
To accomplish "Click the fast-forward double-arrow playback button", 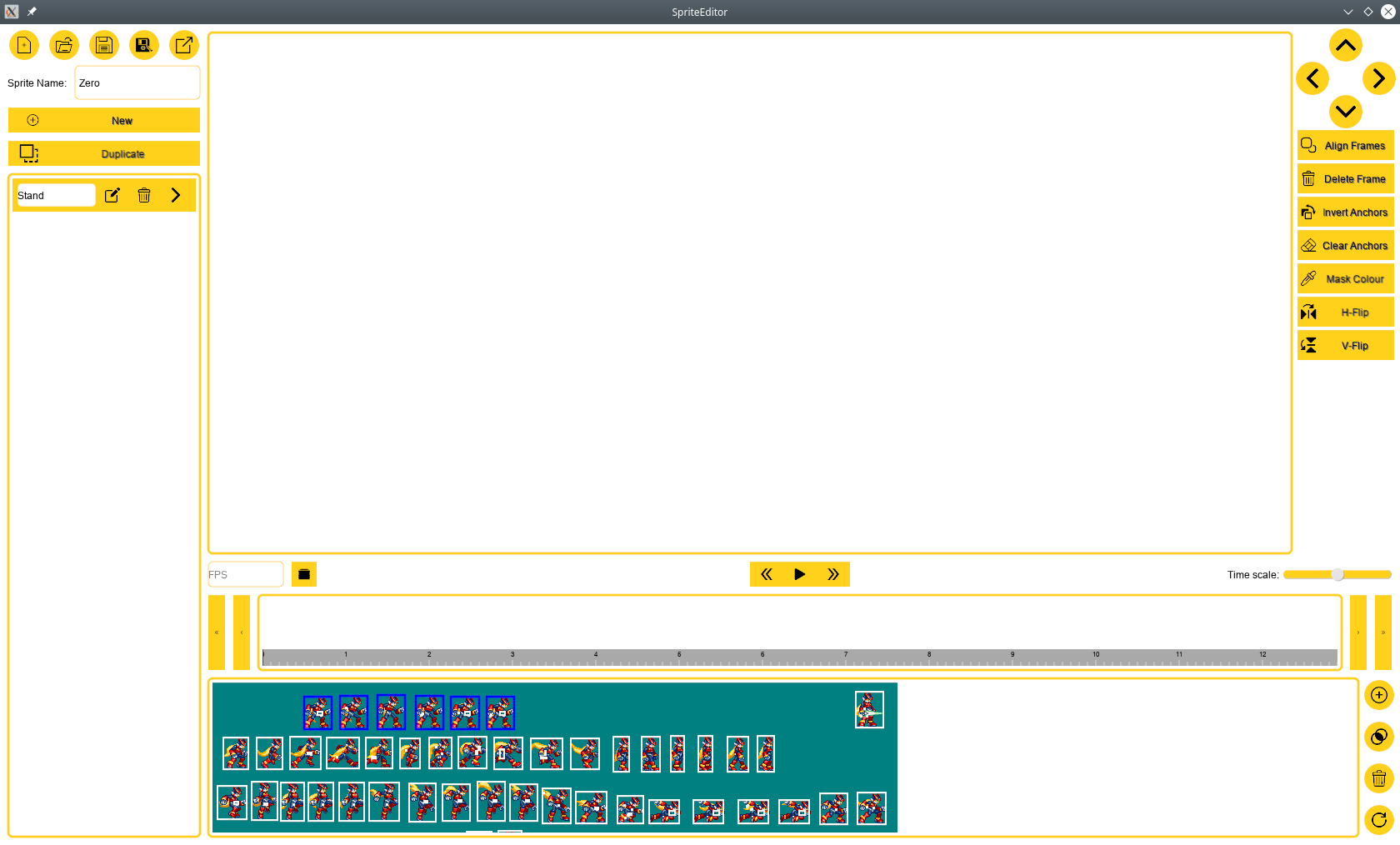I will pos(833,574).
